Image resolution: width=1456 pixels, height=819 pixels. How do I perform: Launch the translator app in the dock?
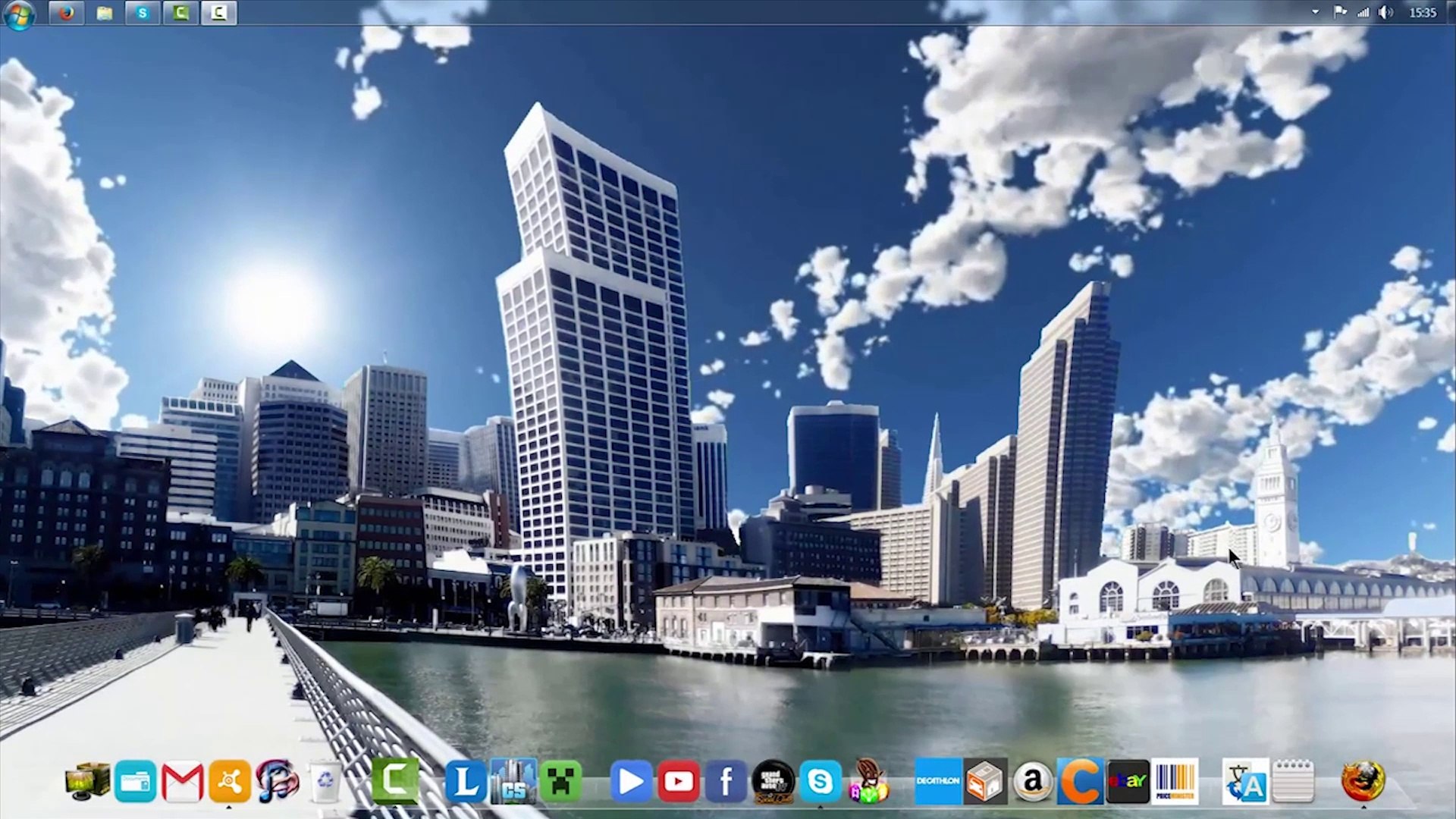click(1245, 781)
